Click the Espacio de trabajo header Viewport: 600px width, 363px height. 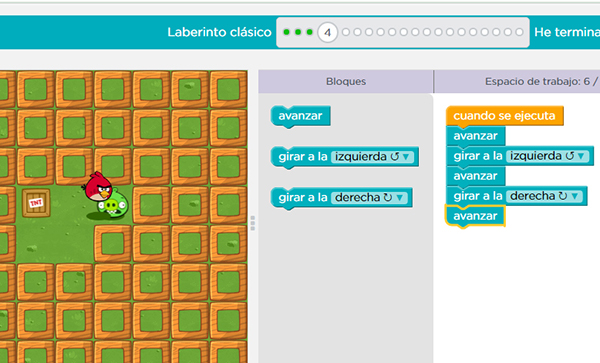point(517,81)
